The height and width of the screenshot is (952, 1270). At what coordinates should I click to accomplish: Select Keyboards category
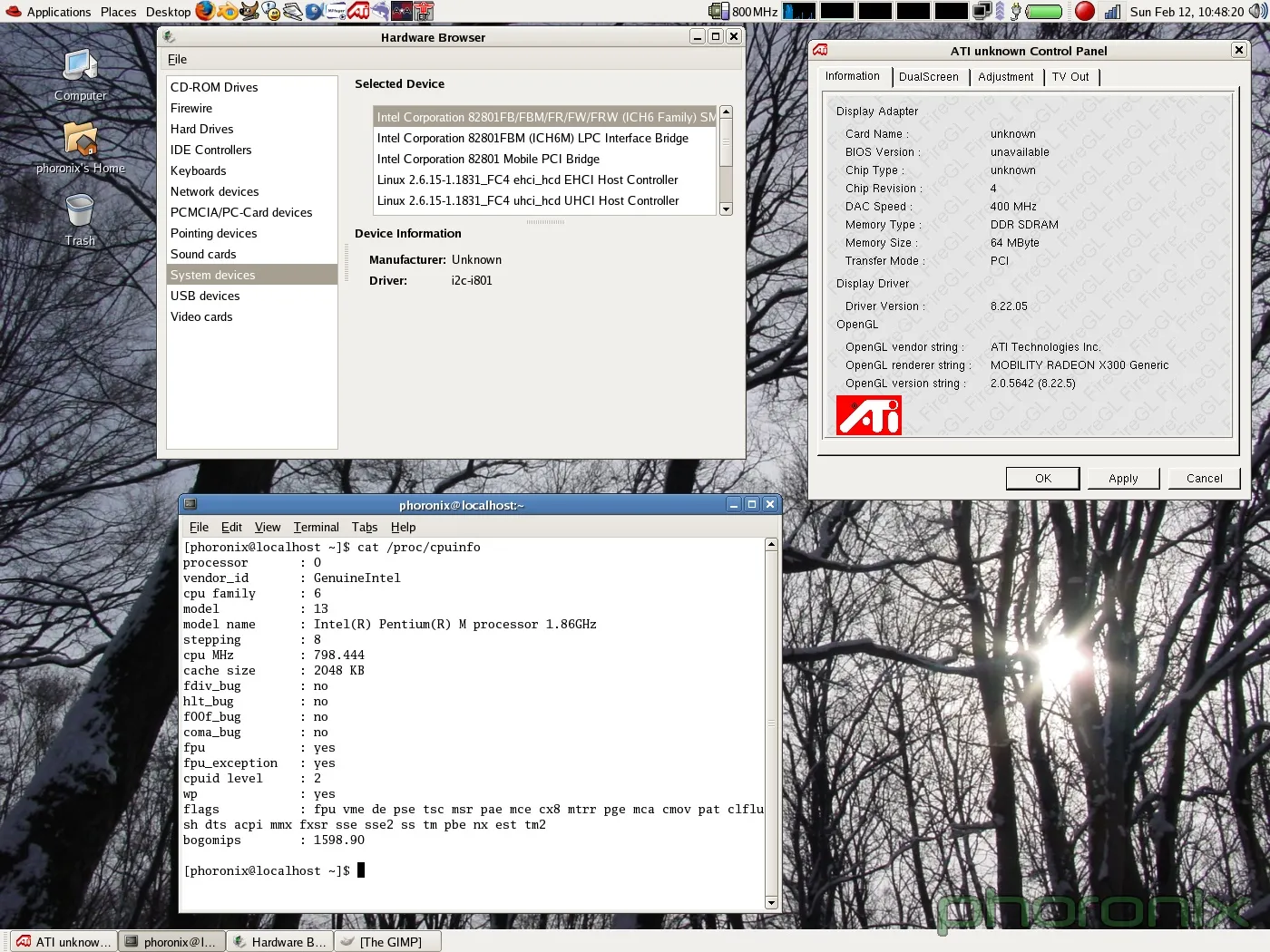[252, 170]
